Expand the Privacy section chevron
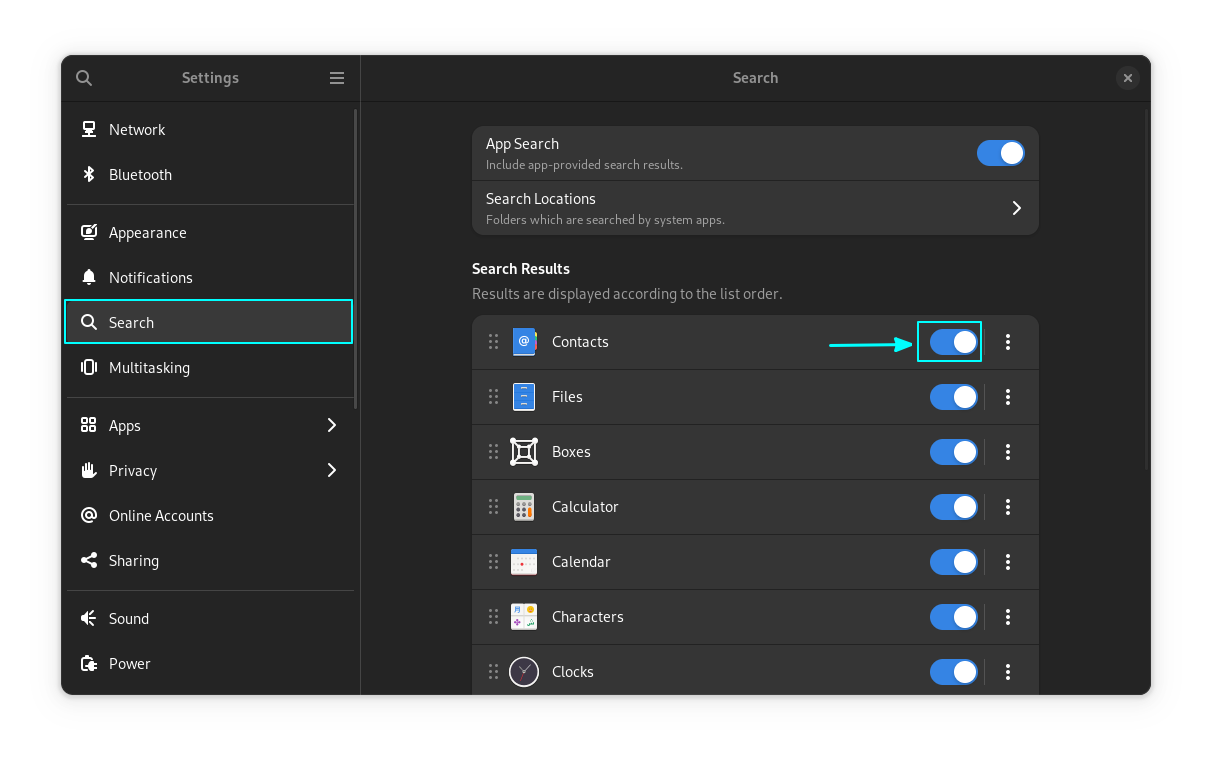 332,471
